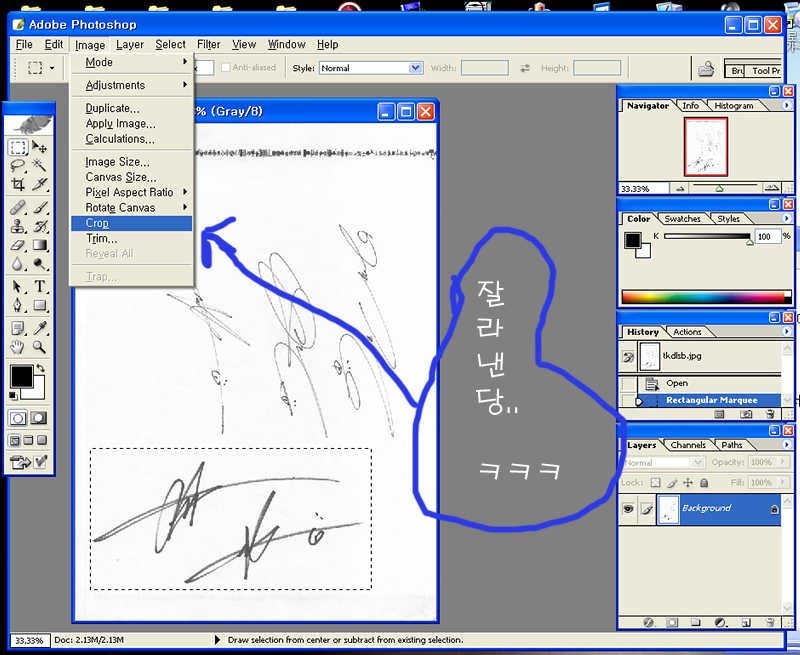
Task: Select the Magic Wand tool
Action: (40, 165)
